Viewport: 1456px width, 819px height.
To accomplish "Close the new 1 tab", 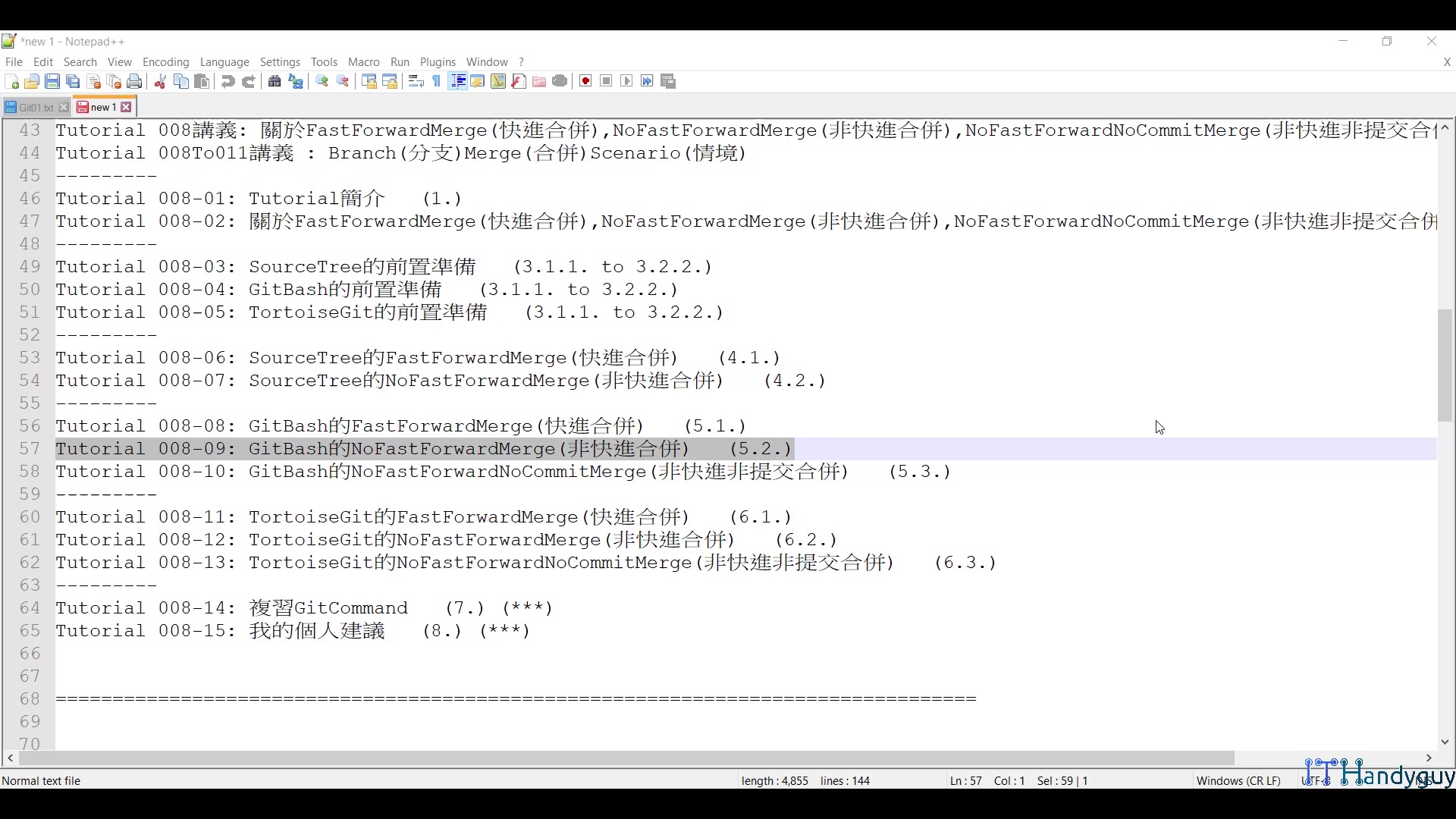I will [126, 107].
